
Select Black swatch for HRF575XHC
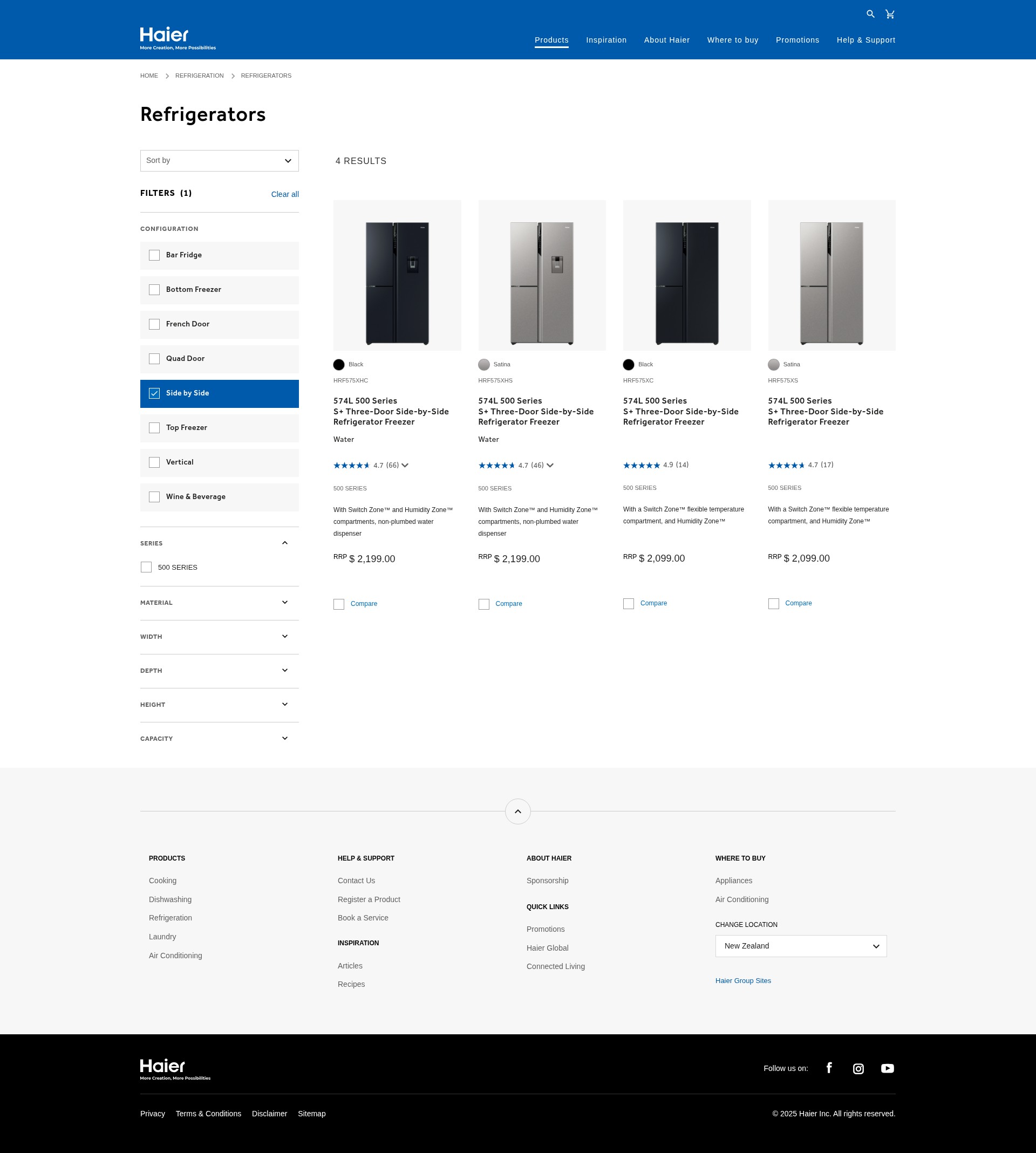pos(339,365)
